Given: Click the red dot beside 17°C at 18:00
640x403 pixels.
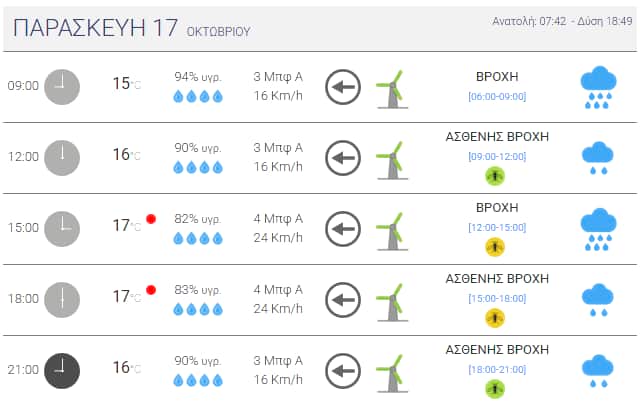Looking at the screenshot, I should click(x=151, y=290).
